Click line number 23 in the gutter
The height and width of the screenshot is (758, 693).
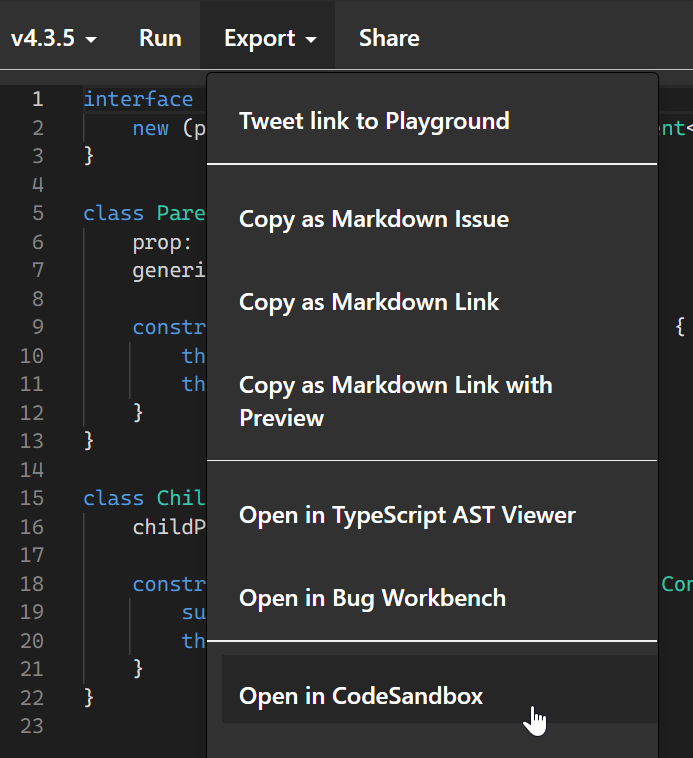coord(32,726)
